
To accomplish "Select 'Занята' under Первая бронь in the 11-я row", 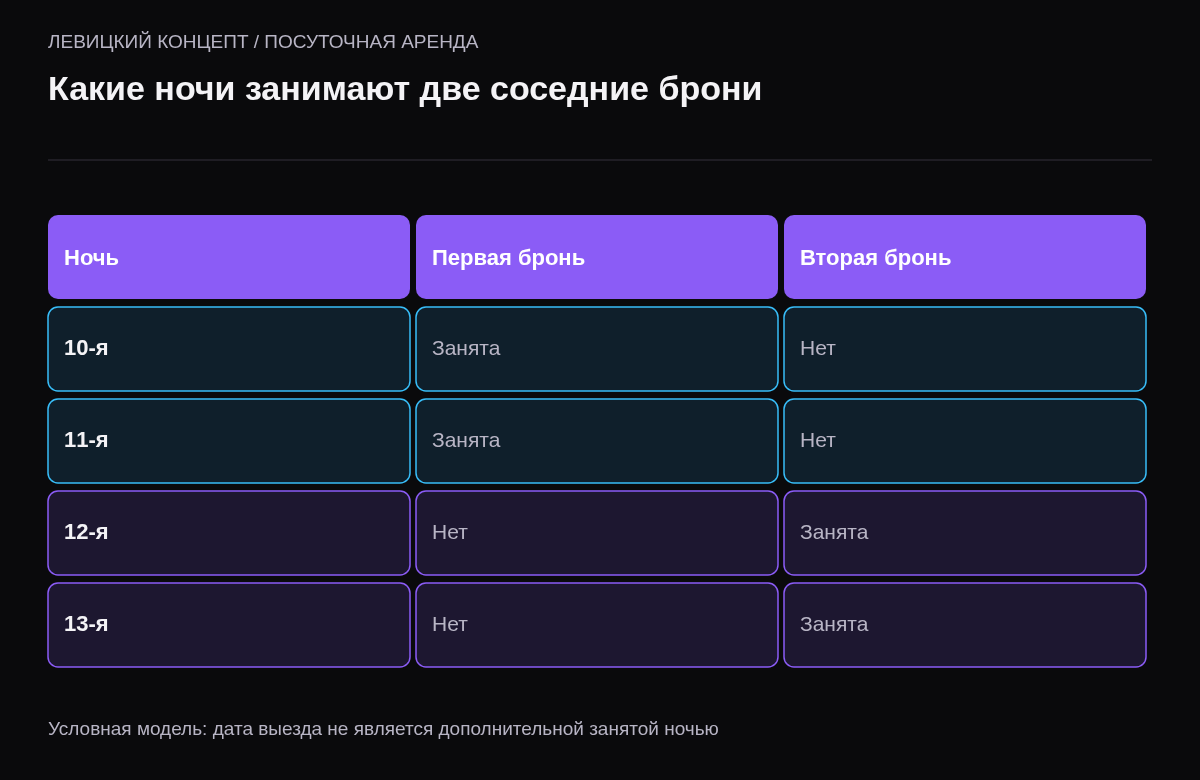I will (597, 441).
